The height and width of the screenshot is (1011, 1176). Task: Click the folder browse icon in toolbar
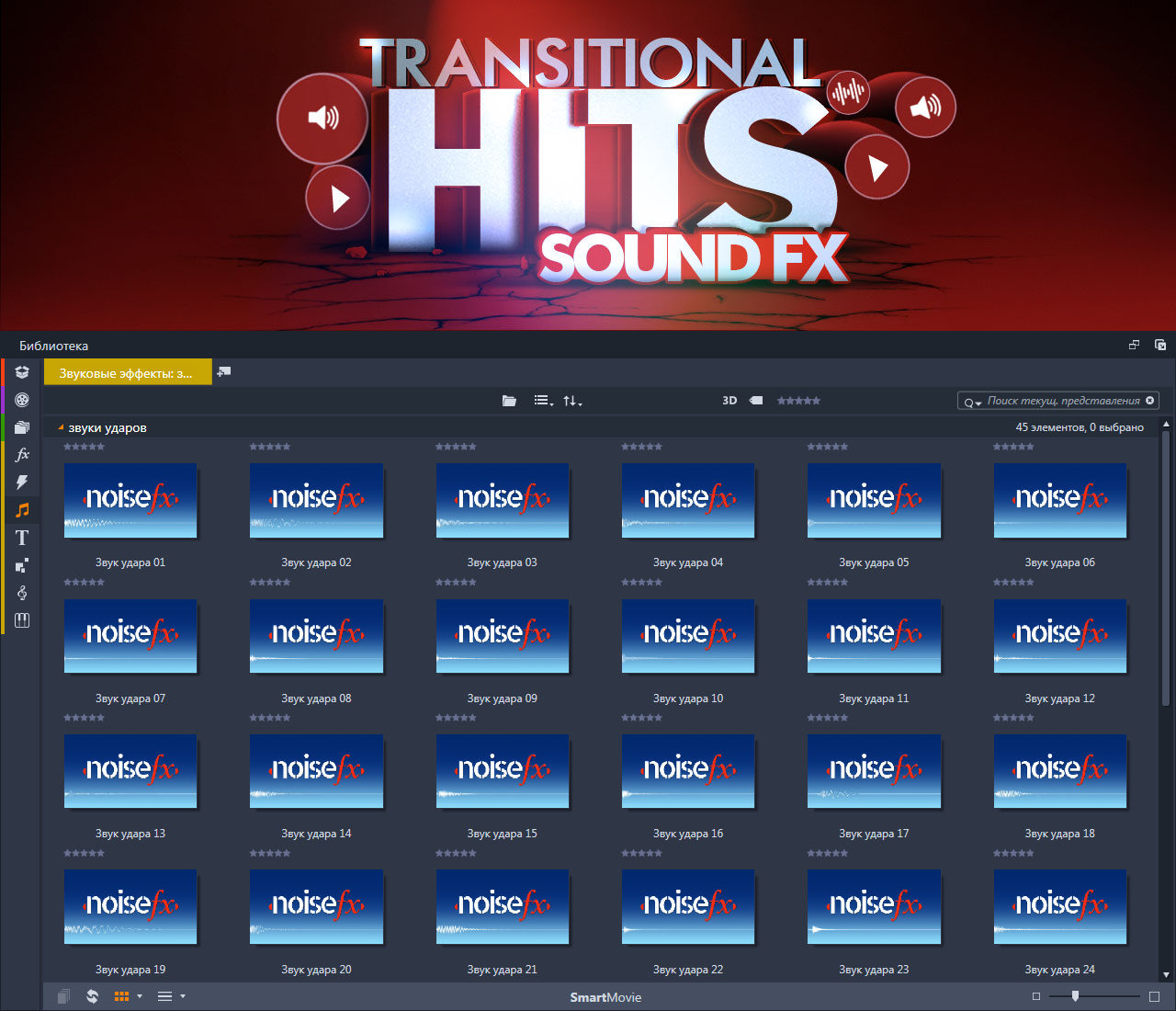tap(509, 401)
